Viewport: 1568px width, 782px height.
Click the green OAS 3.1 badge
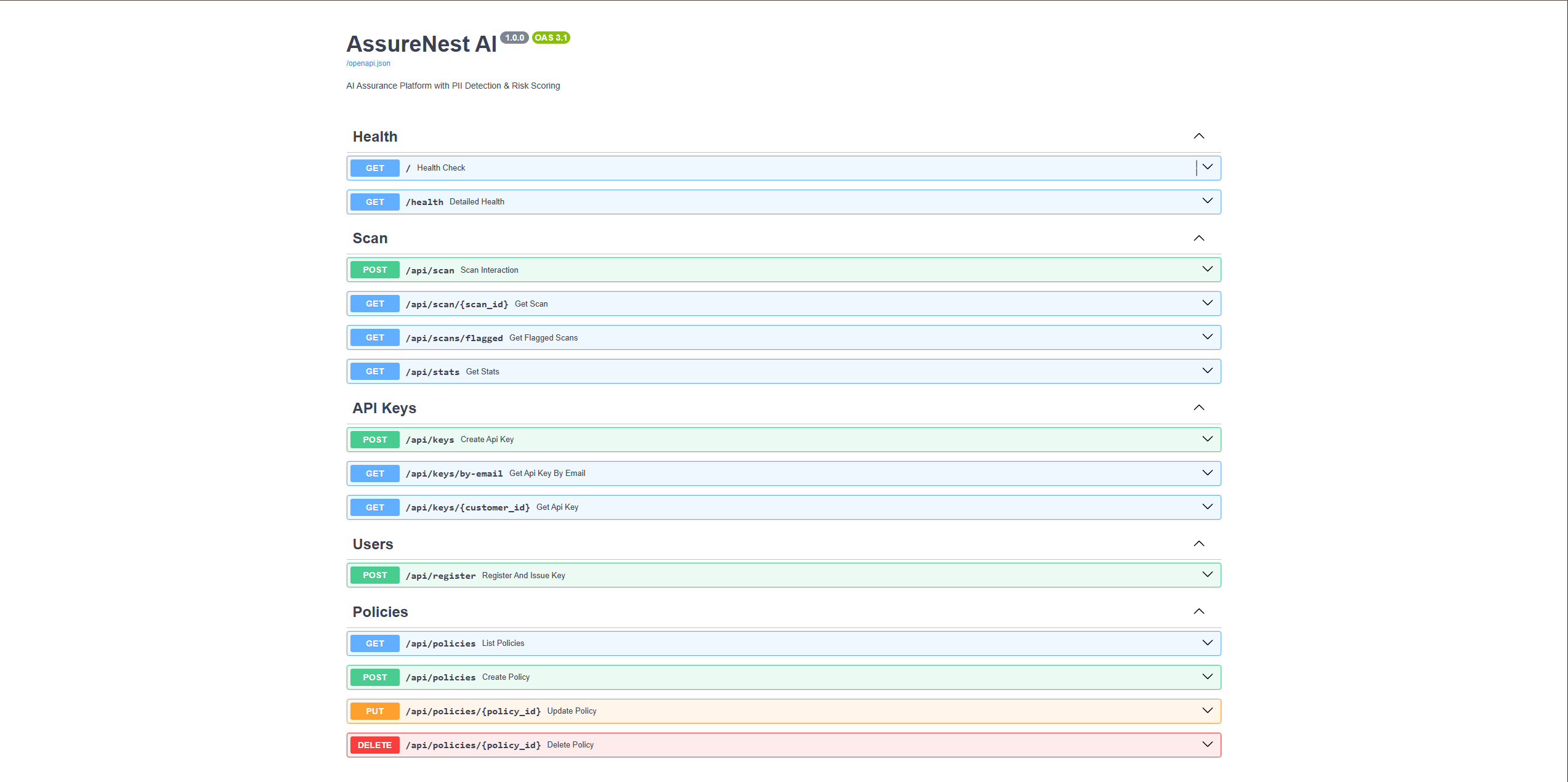click(x=551, y=38)
